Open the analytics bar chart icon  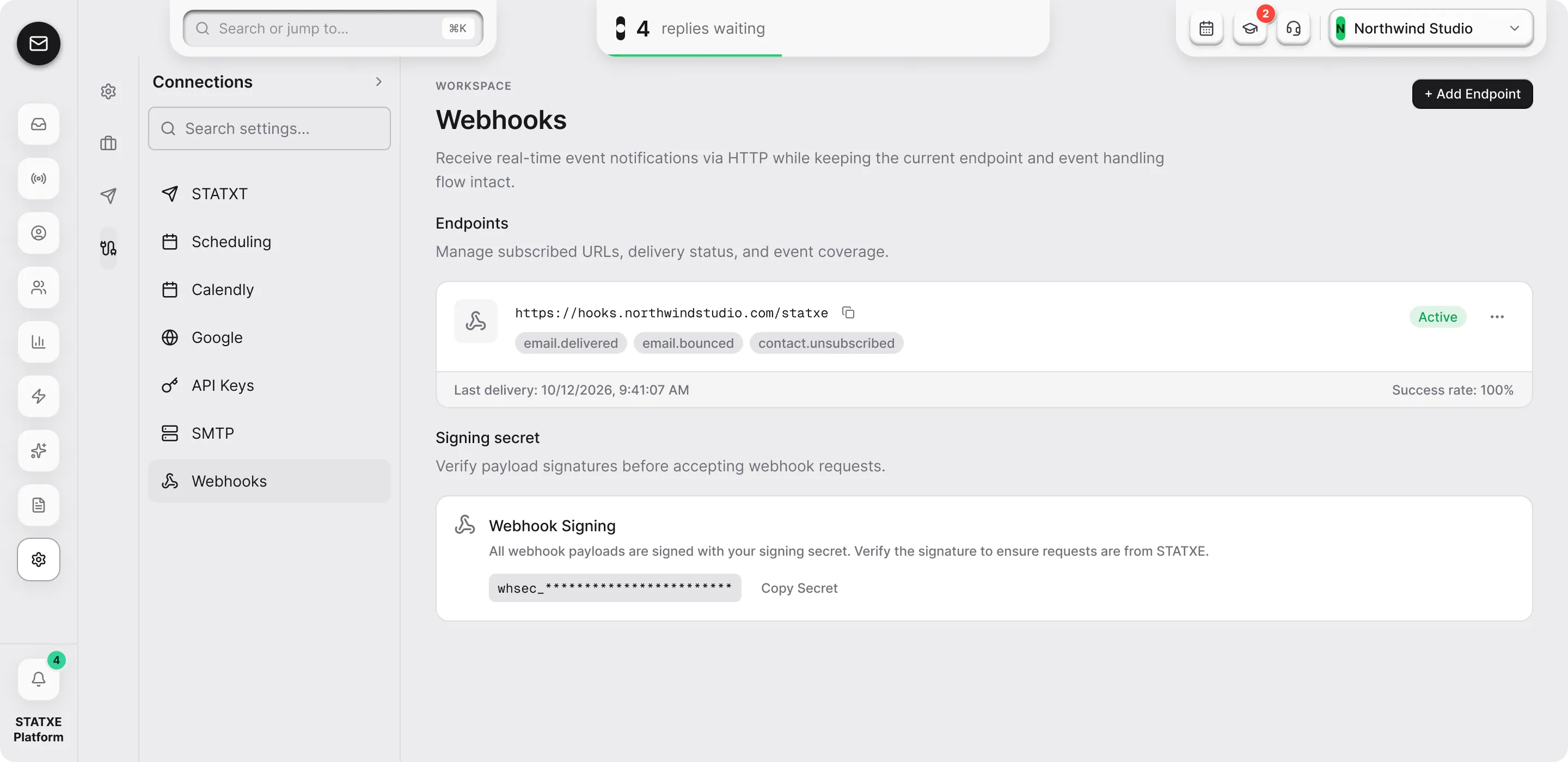[38, 341]
